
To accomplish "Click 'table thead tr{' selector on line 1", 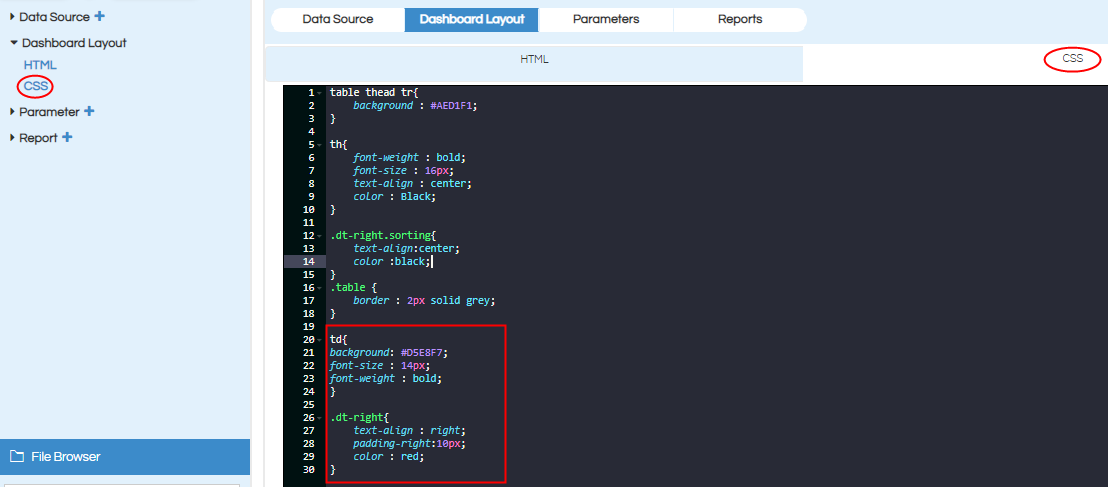I will (375, 93).
